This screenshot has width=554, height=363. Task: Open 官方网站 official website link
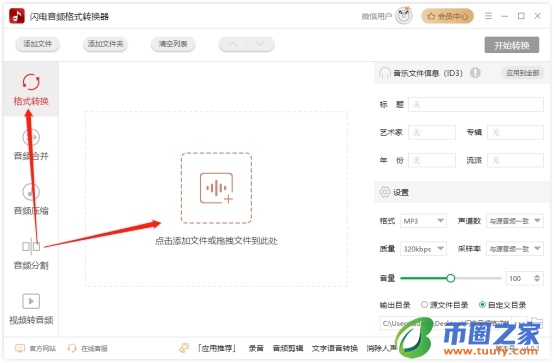click(x=35, y=349)
